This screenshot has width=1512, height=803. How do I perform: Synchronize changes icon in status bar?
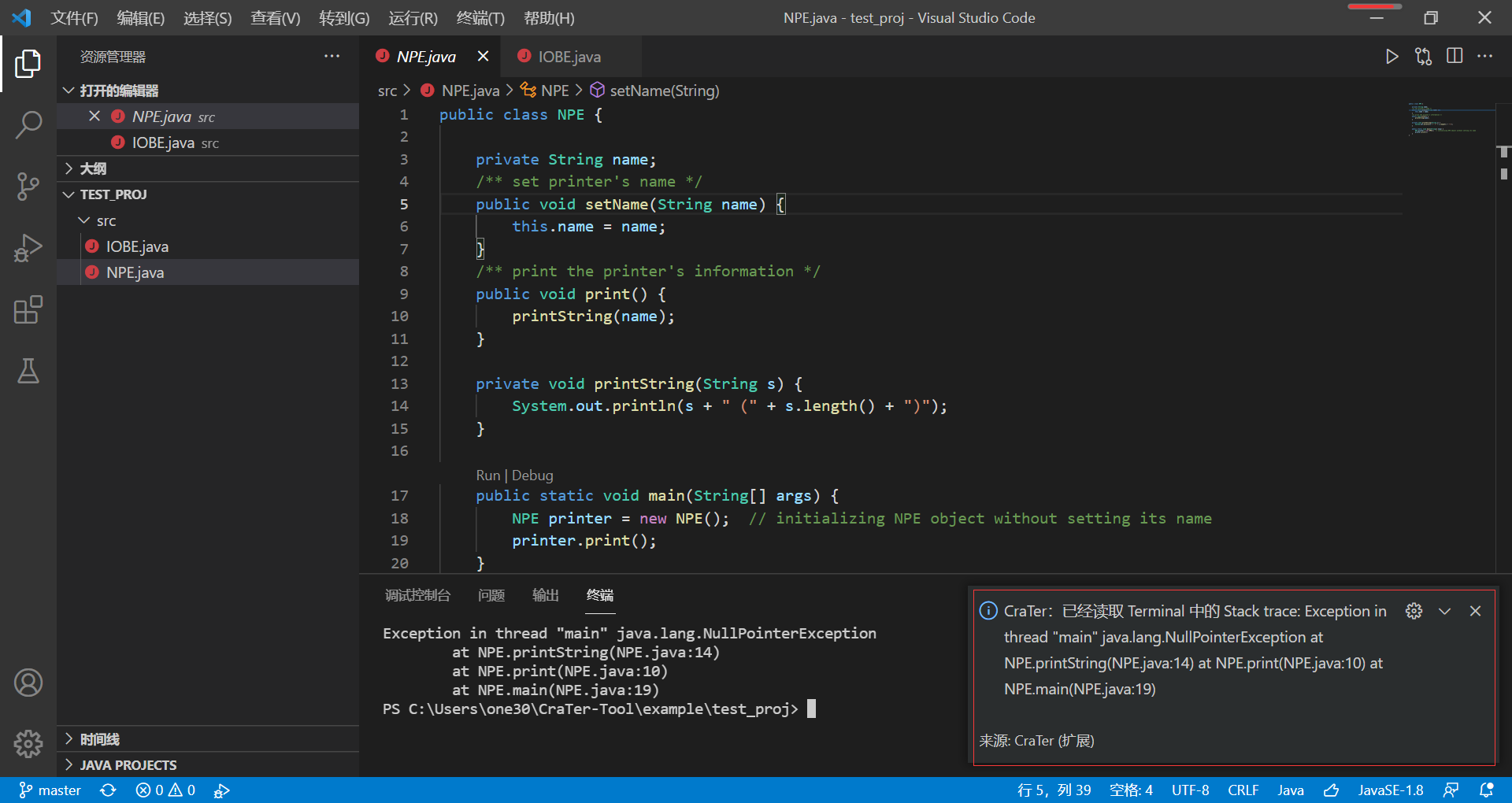[108, 790]
